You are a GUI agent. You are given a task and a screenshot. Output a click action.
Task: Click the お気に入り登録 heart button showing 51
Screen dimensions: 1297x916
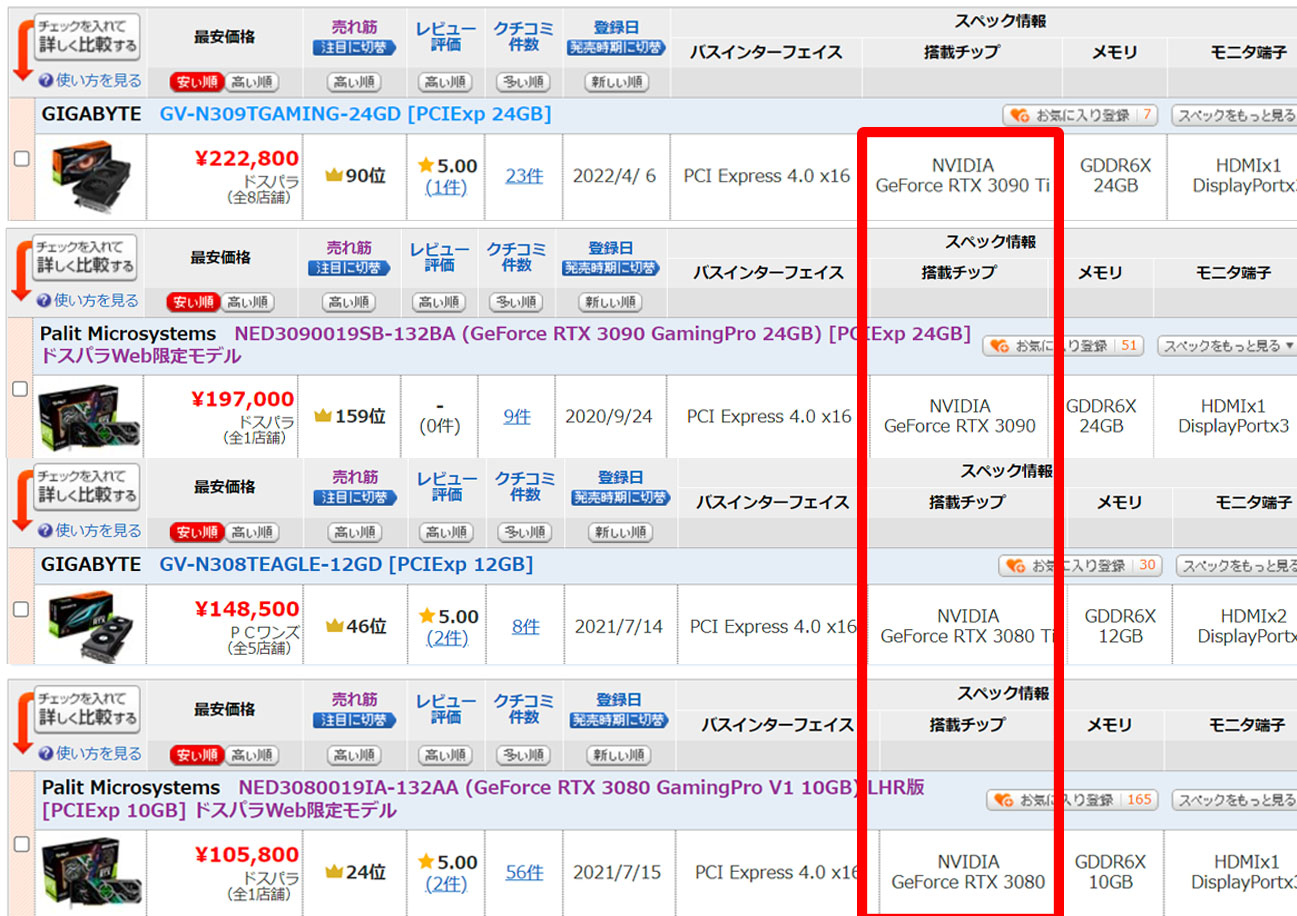(x=1063, y=346)
